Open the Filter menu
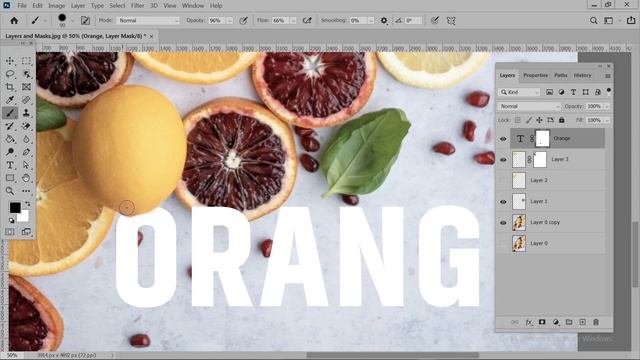 pyautogui.click(x=138, y=6)
